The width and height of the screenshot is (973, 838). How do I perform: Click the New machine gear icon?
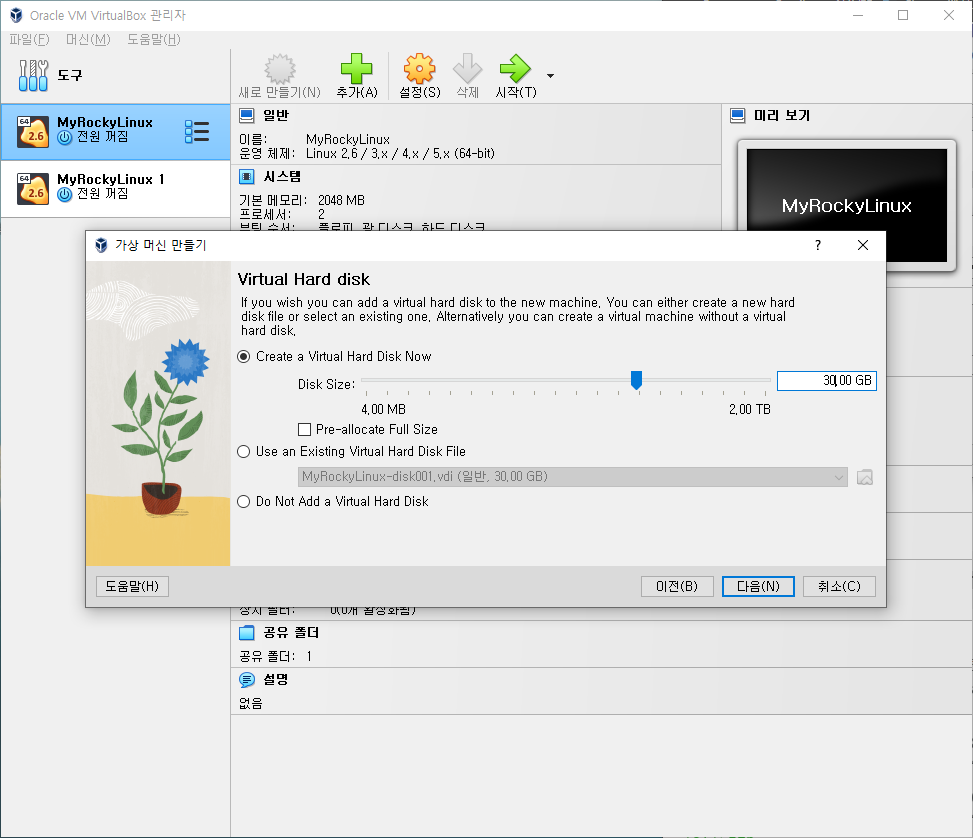coord(280,69)
